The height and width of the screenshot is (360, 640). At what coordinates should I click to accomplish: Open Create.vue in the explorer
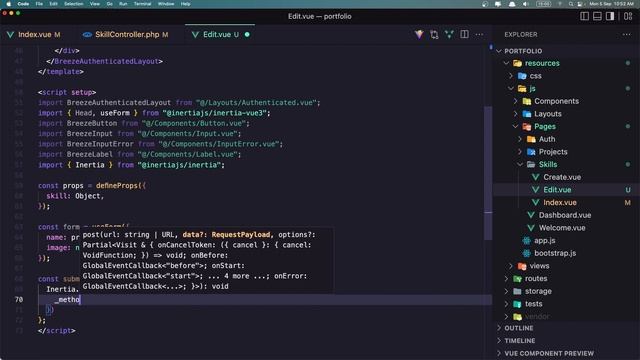[562, 177]
